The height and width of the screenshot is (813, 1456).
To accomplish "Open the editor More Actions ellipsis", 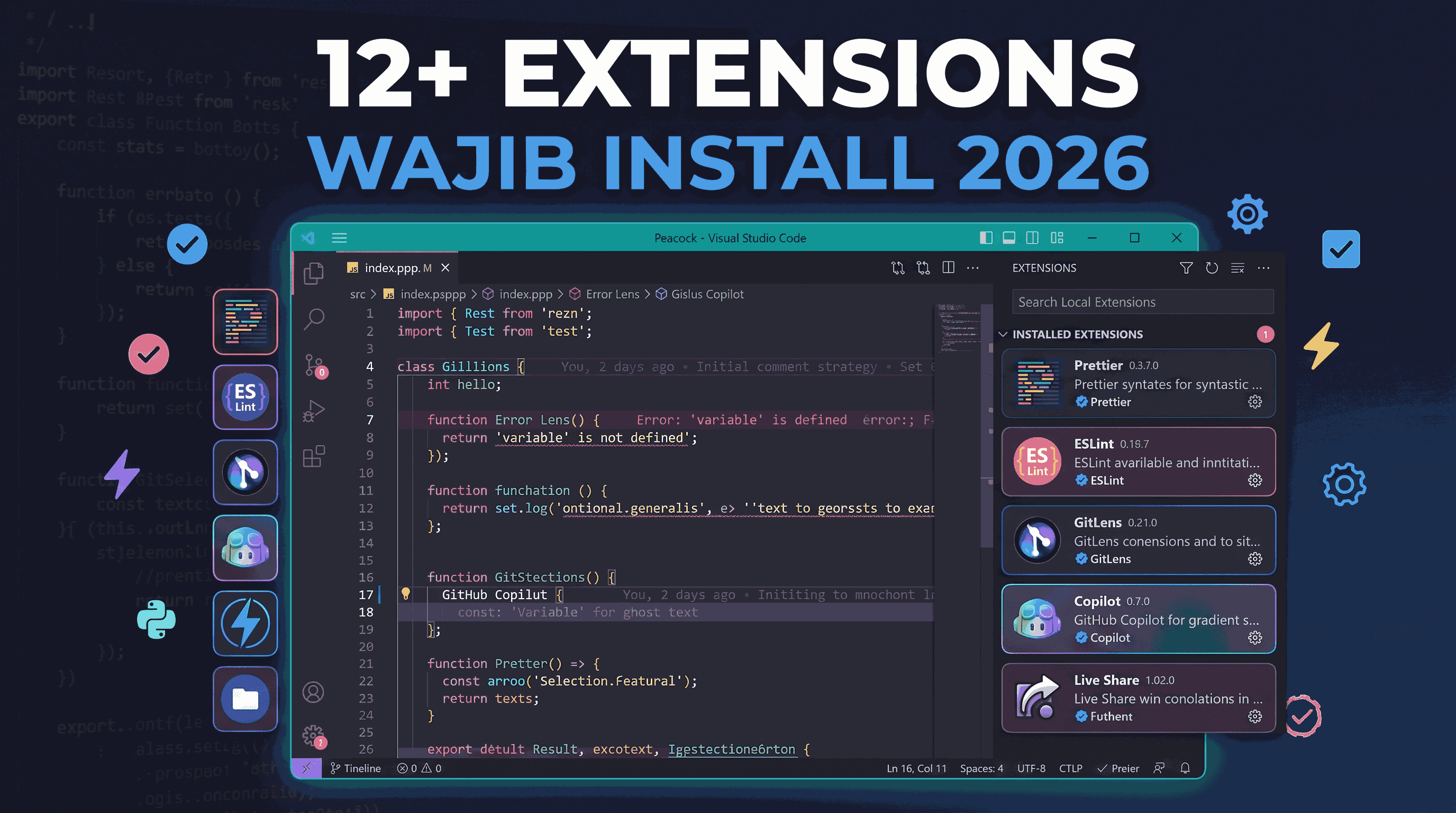I will click(x=973, y=268).
